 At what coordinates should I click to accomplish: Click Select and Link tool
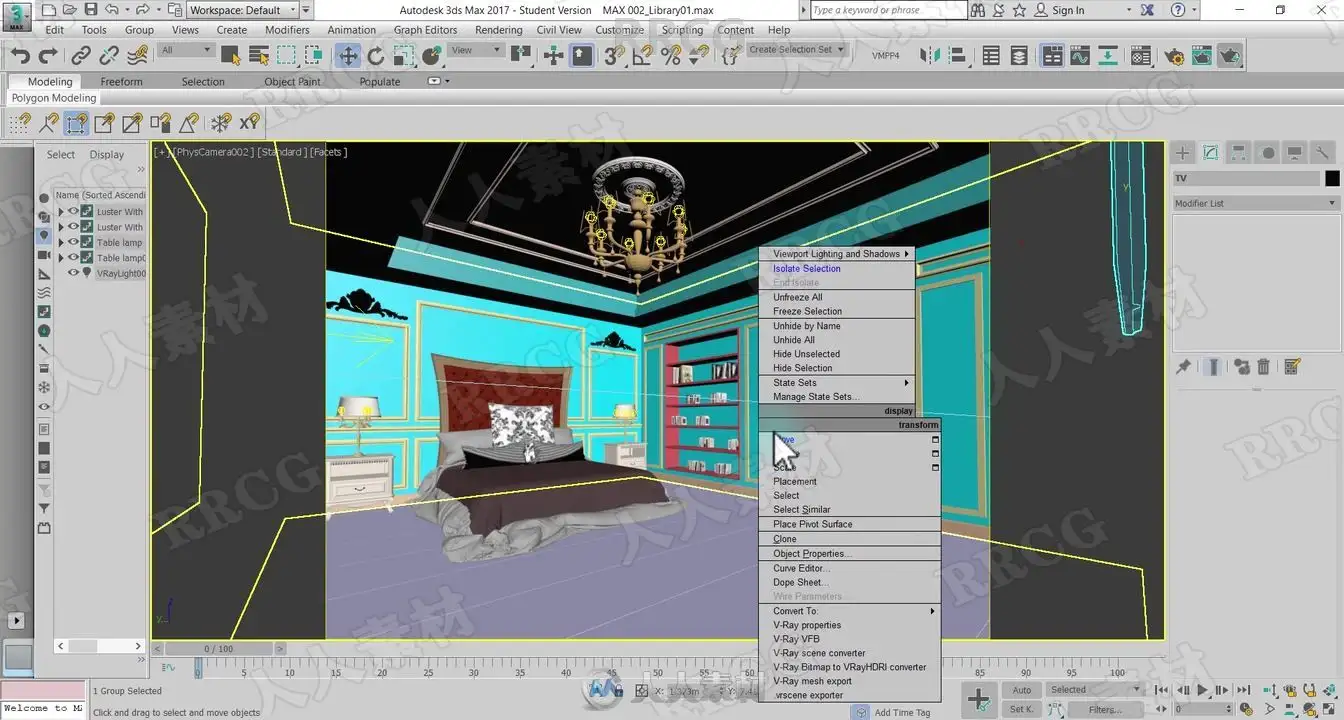[82, 56]
